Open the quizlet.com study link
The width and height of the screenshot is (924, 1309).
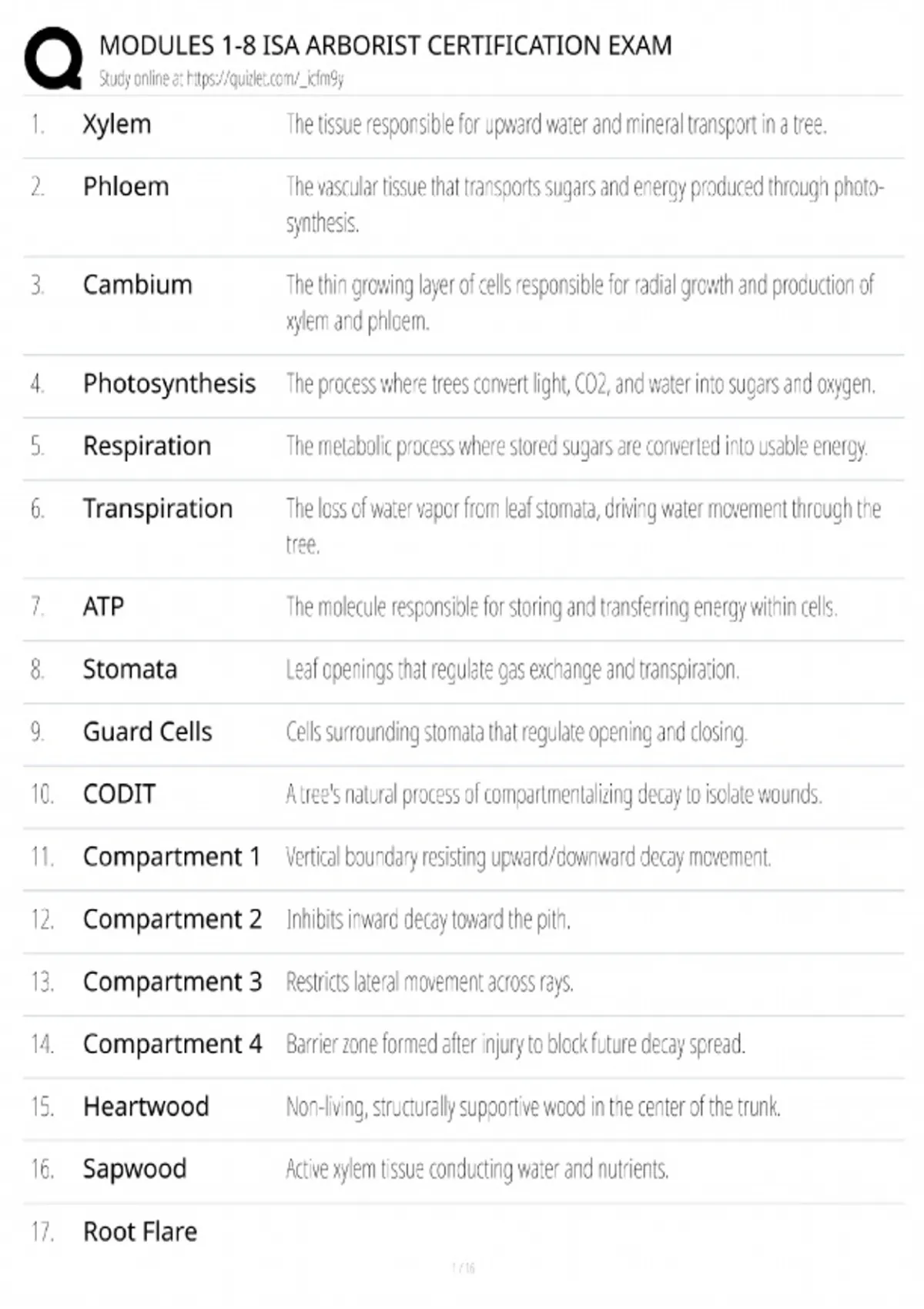(265, 79)
